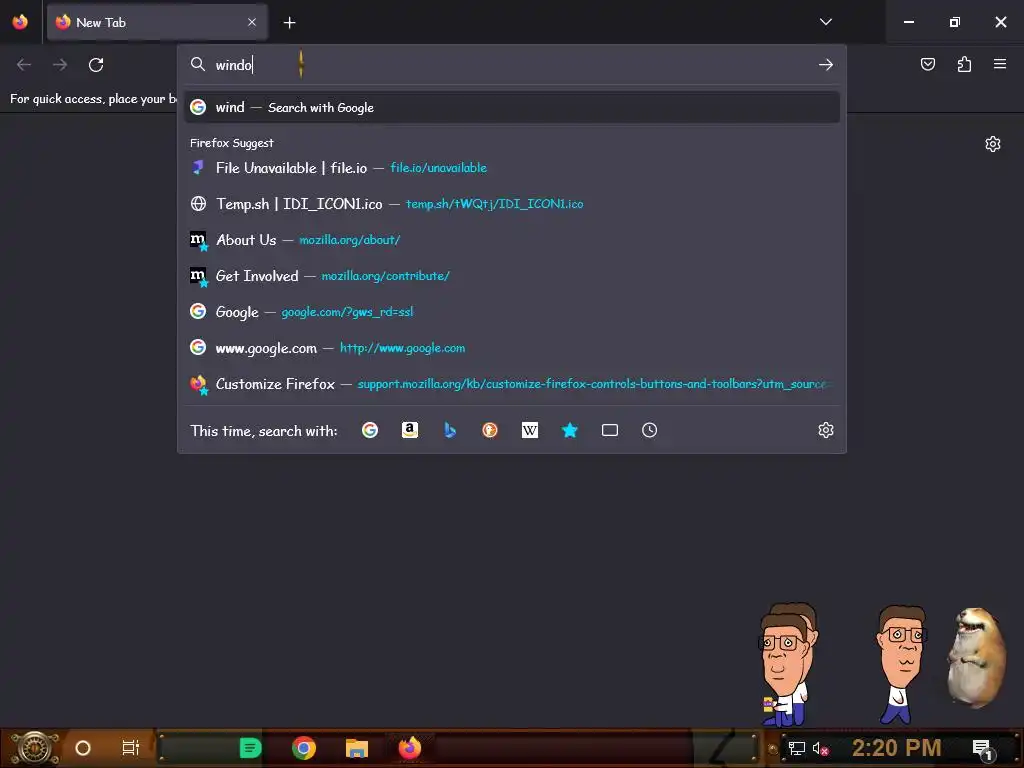Open Task View on the taskbar
Viewport: 1024px width, 768px height.
point(131,748)
